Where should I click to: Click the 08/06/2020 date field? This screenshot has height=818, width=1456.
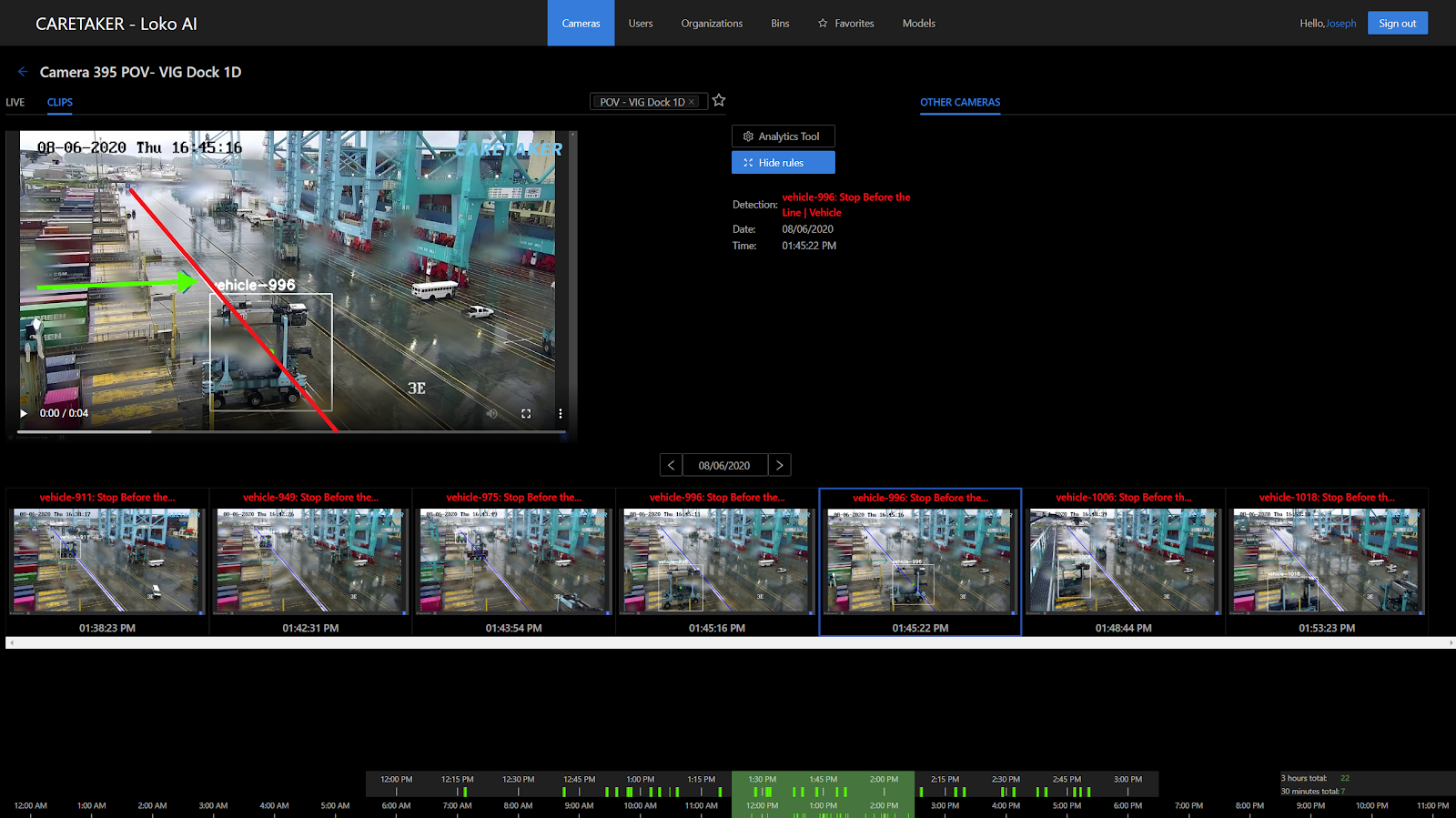point(724,465)
